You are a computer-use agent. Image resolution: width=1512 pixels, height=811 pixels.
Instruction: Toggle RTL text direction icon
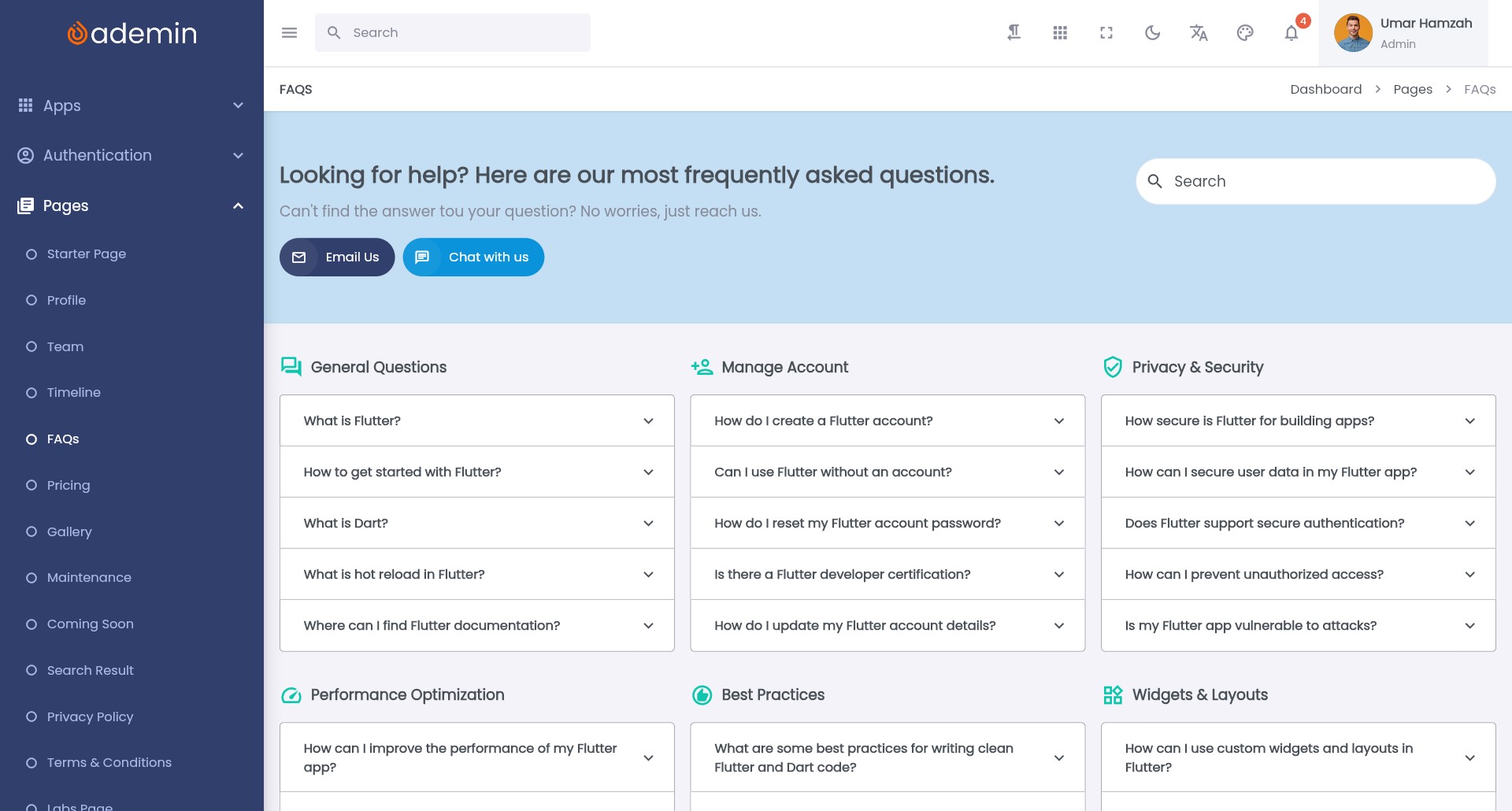(x=1014, y=33)
